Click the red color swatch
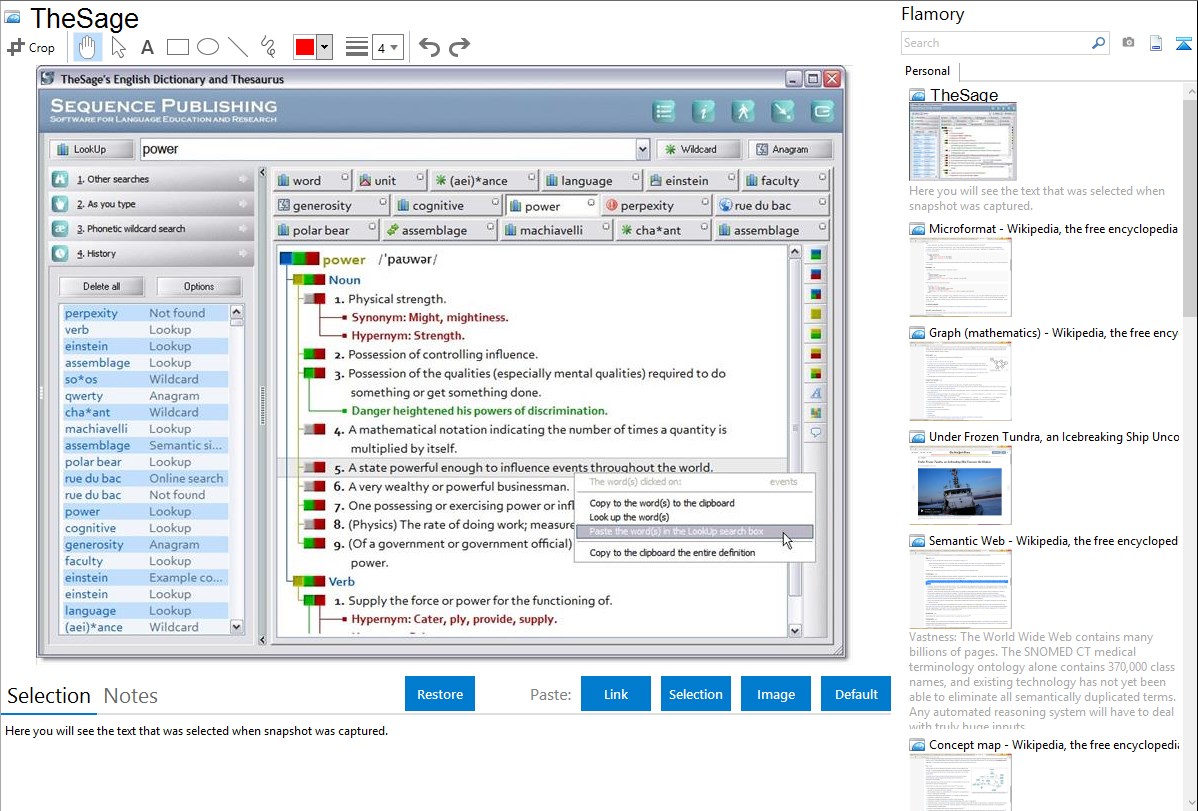Viewport: 1198px width, 811px height. [x=304, y=47]
